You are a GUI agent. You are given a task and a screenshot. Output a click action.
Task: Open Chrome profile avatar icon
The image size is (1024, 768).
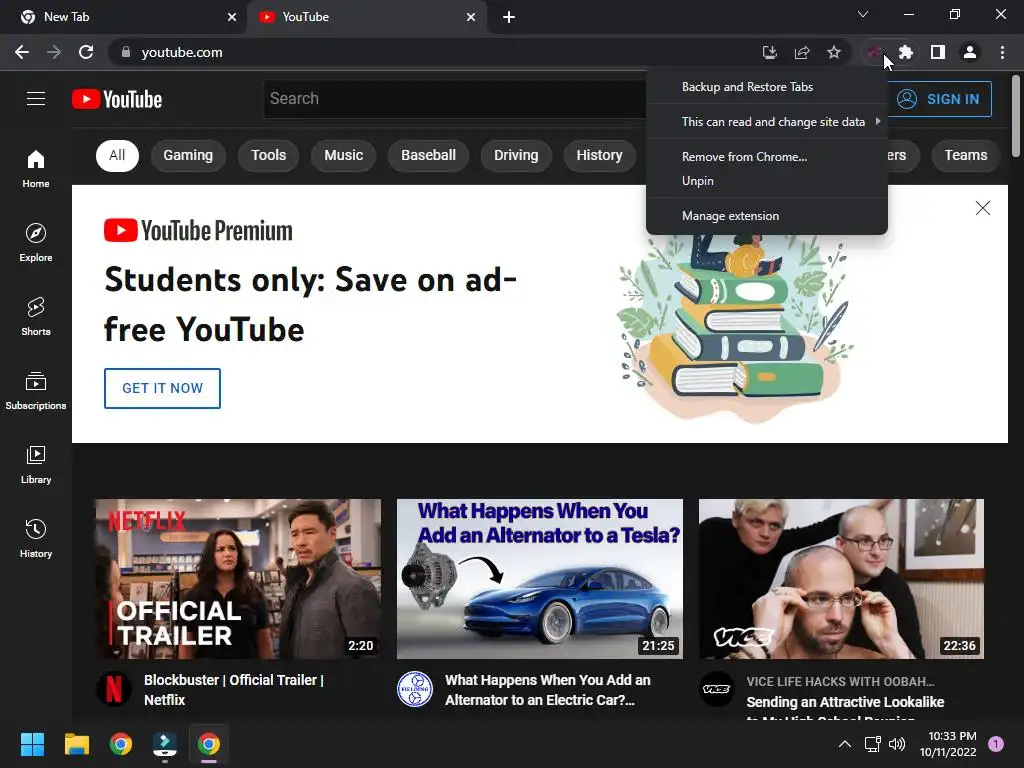(970, 52)
